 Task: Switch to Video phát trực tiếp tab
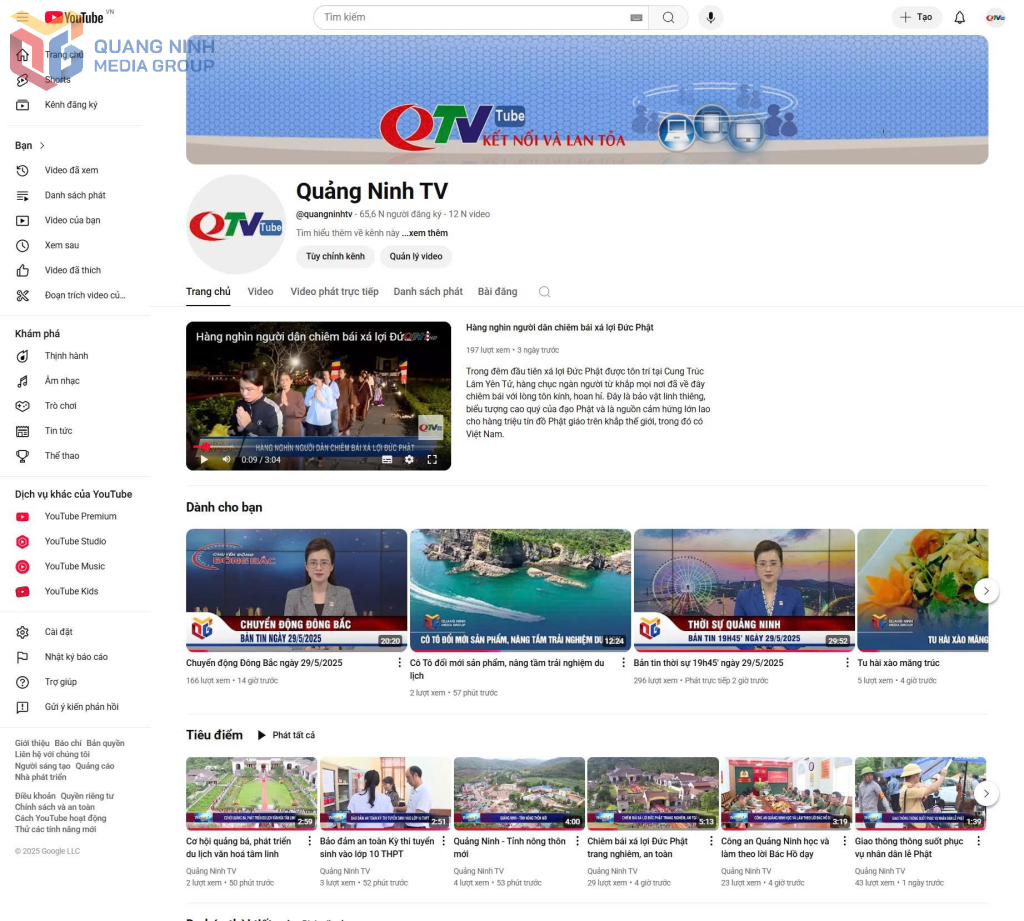pyautogui.click(x=334, y=292)
